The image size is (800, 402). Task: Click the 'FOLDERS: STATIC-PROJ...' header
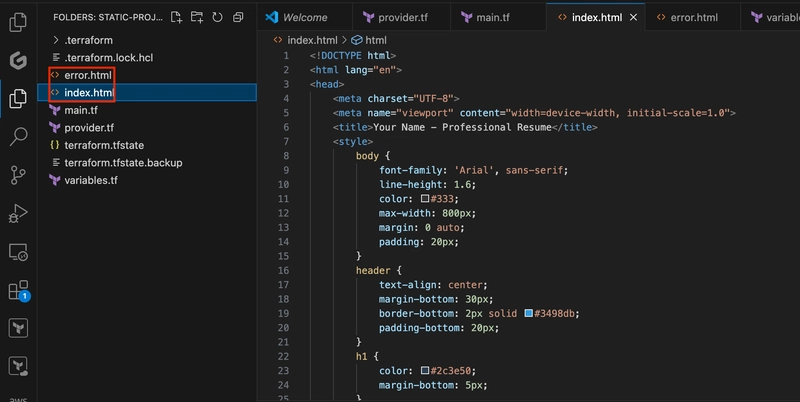point(108,17)
